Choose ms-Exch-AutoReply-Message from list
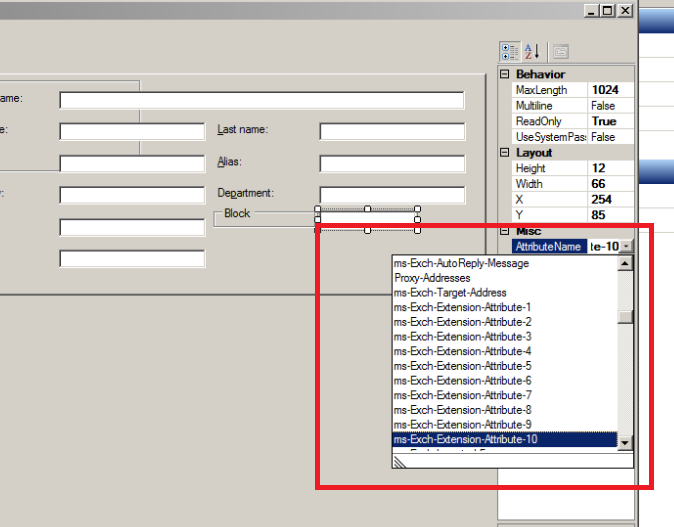 [x=505, y=263]
